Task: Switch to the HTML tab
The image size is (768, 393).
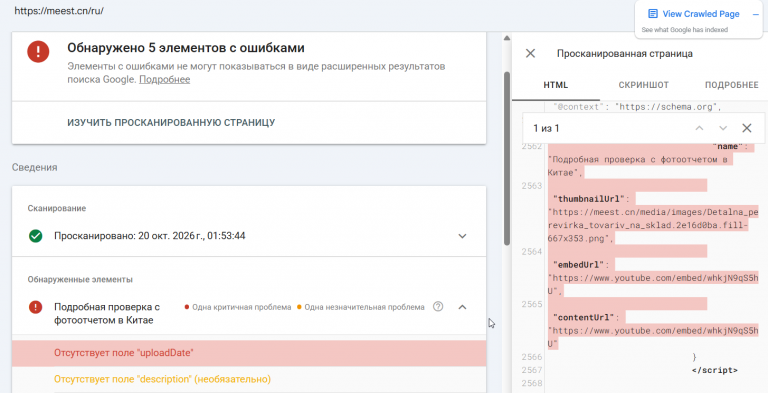Action: coord(556,85)
